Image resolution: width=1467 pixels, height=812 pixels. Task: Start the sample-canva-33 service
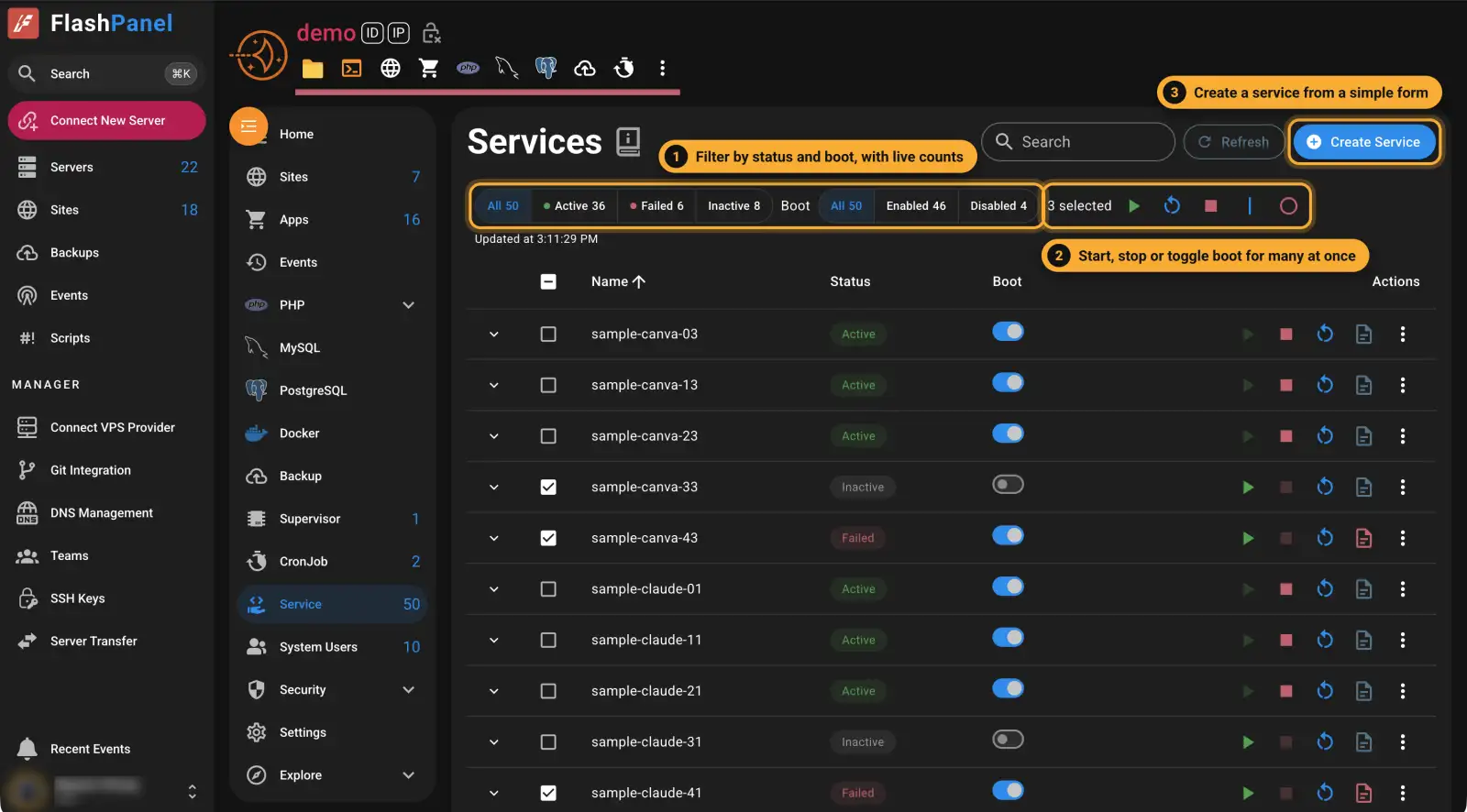[x=1248, y=488]
